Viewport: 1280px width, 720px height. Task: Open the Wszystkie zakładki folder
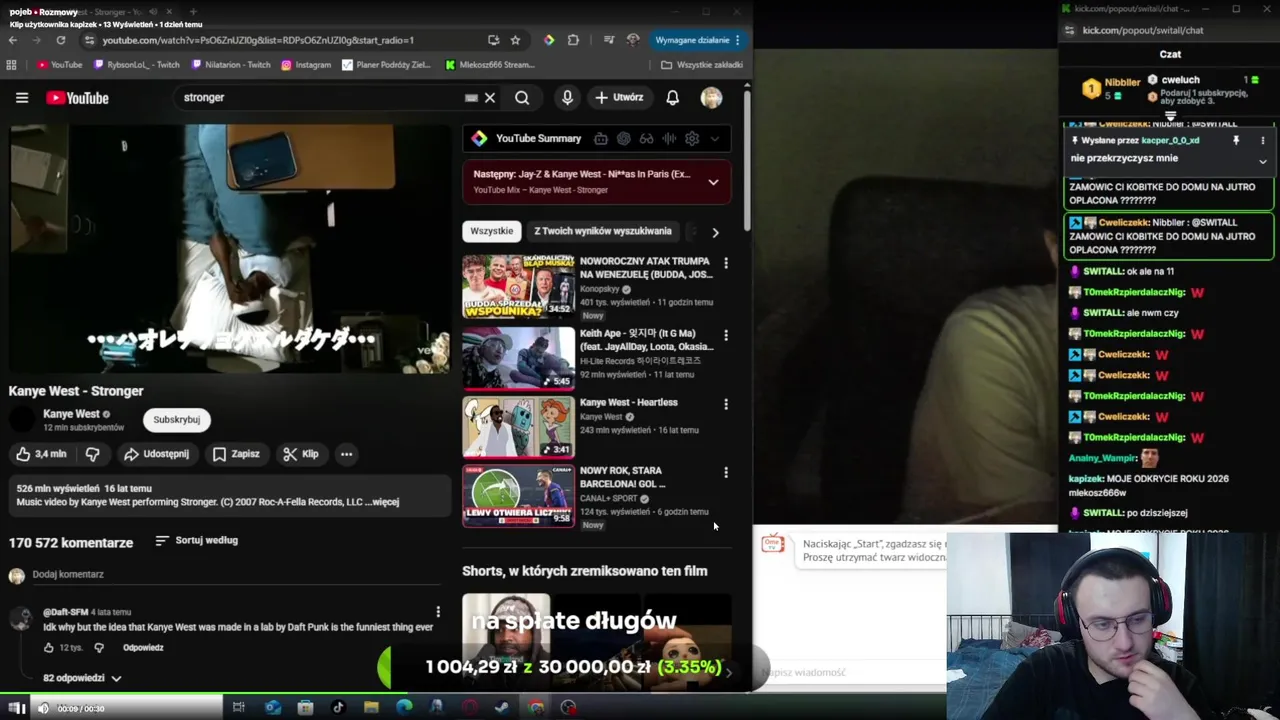click(x=702, y=65)
